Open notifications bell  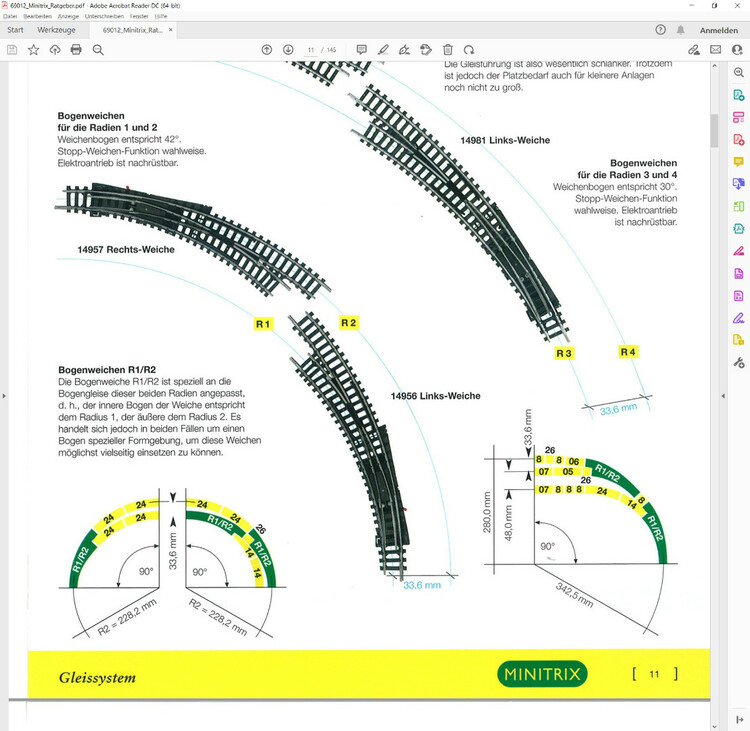tap(680, 30)
